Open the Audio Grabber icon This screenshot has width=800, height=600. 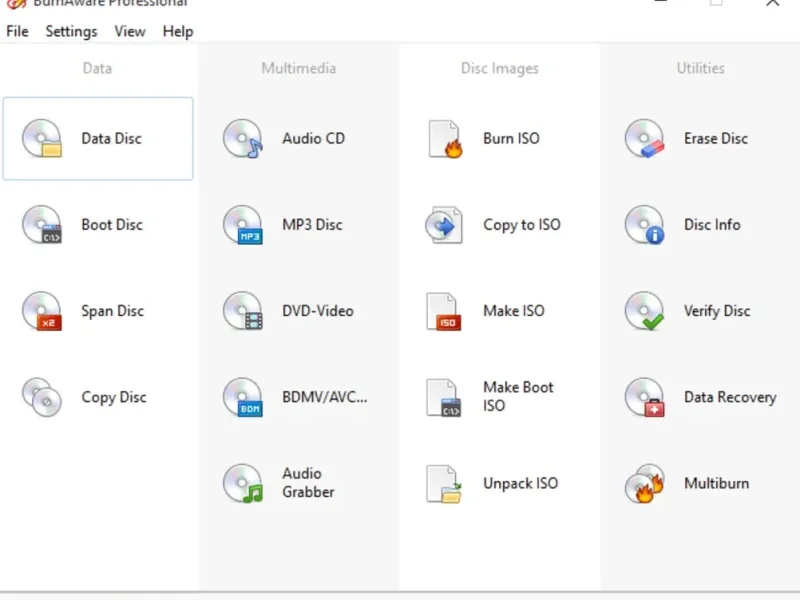[243, 483]
